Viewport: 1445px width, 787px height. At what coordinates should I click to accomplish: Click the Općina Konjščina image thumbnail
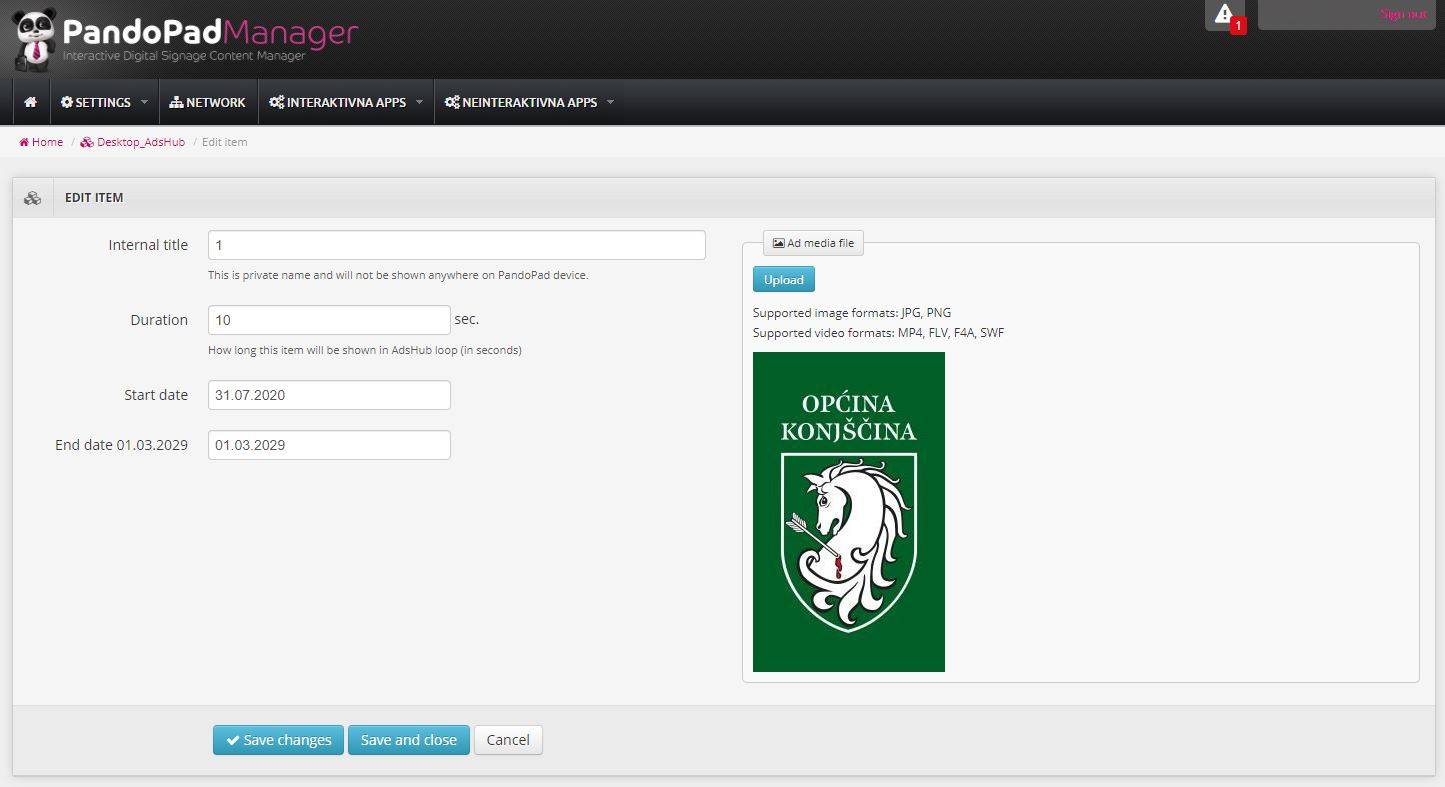pyautogui.click(x=849, y=512)
